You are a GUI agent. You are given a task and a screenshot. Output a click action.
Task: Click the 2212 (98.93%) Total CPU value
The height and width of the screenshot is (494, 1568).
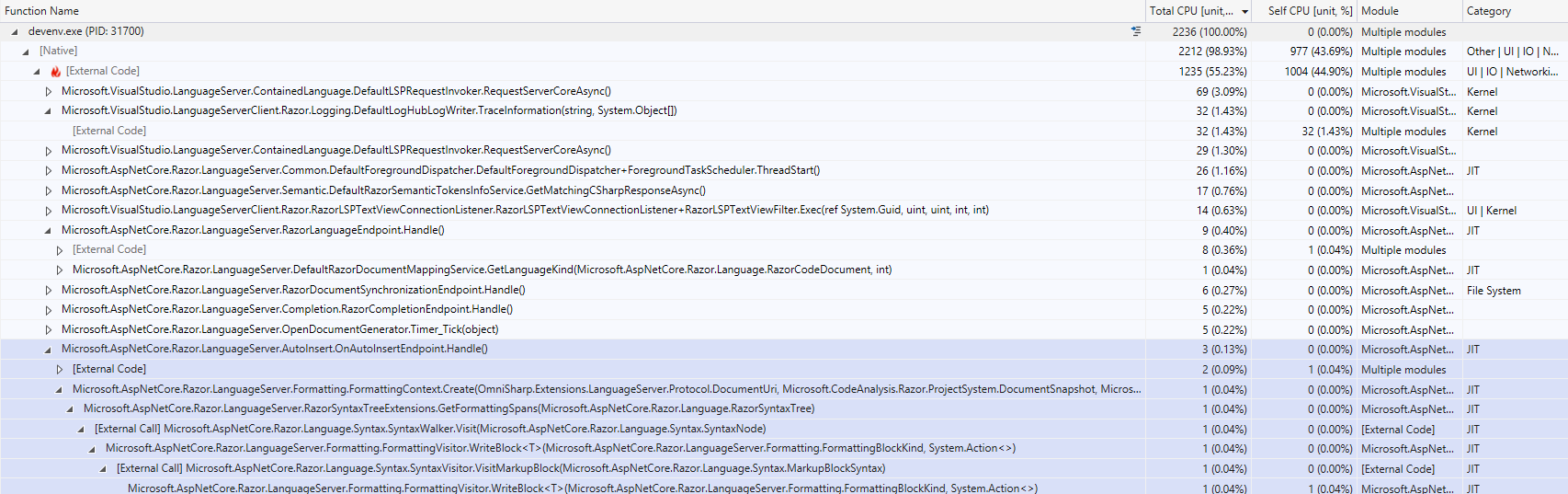click(x=1212, y=52)
